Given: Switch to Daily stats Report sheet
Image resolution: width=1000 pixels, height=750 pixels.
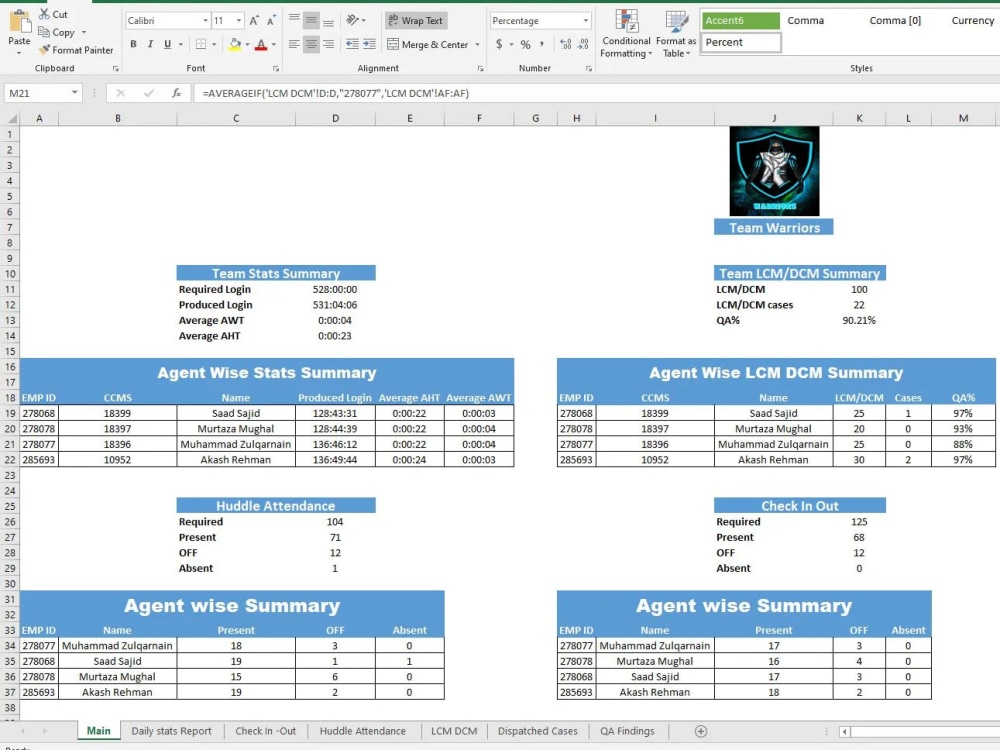Looking at the screenshot, I should pyautogui.click(x=171, y=731).
